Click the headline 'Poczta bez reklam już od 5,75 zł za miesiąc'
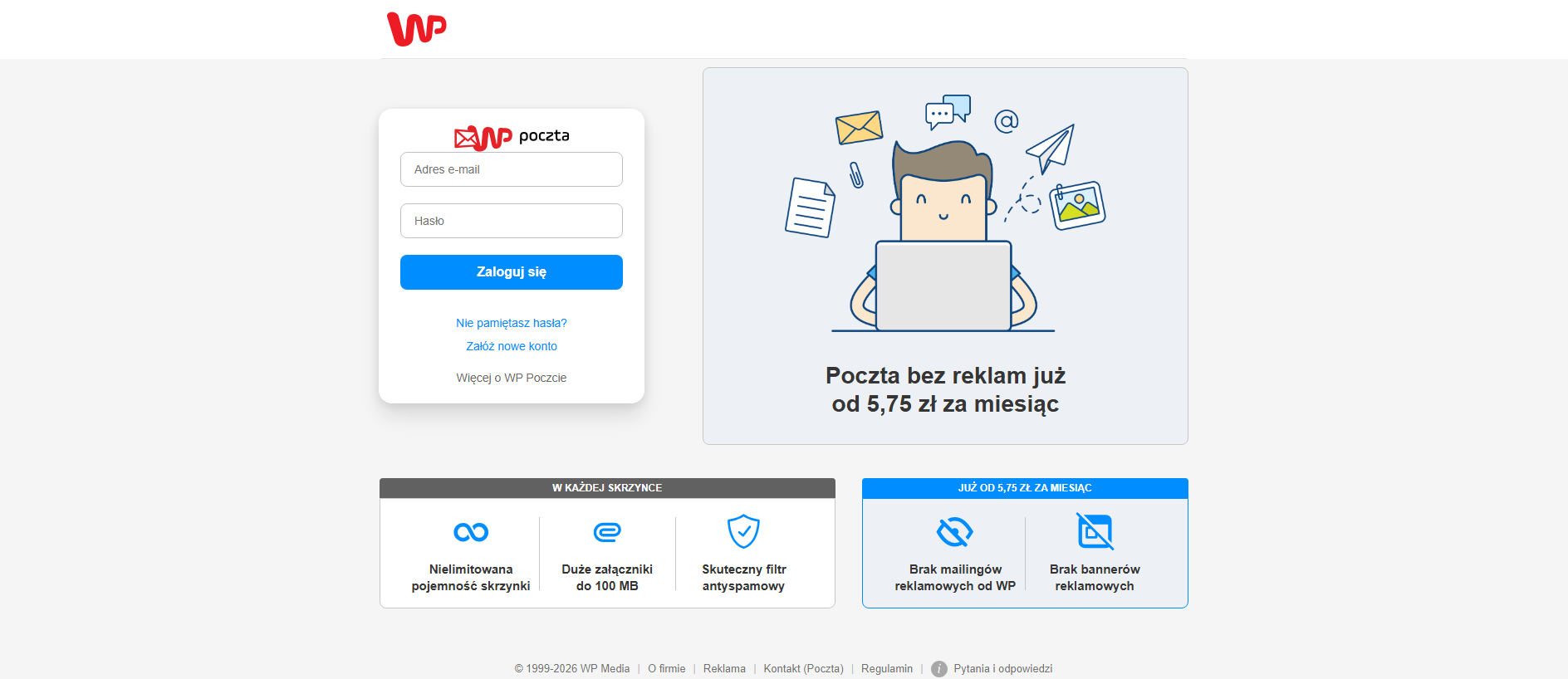 [945, 389]
